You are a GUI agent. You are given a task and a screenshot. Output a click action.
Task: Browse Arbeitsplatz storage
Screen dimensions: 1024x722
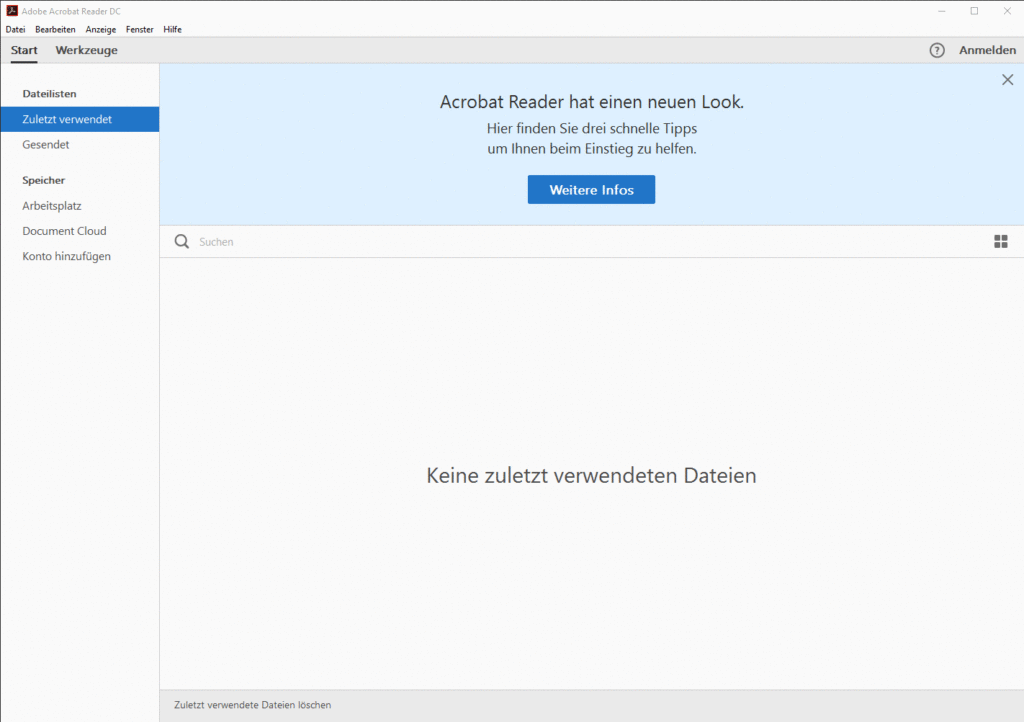(52, 206)
